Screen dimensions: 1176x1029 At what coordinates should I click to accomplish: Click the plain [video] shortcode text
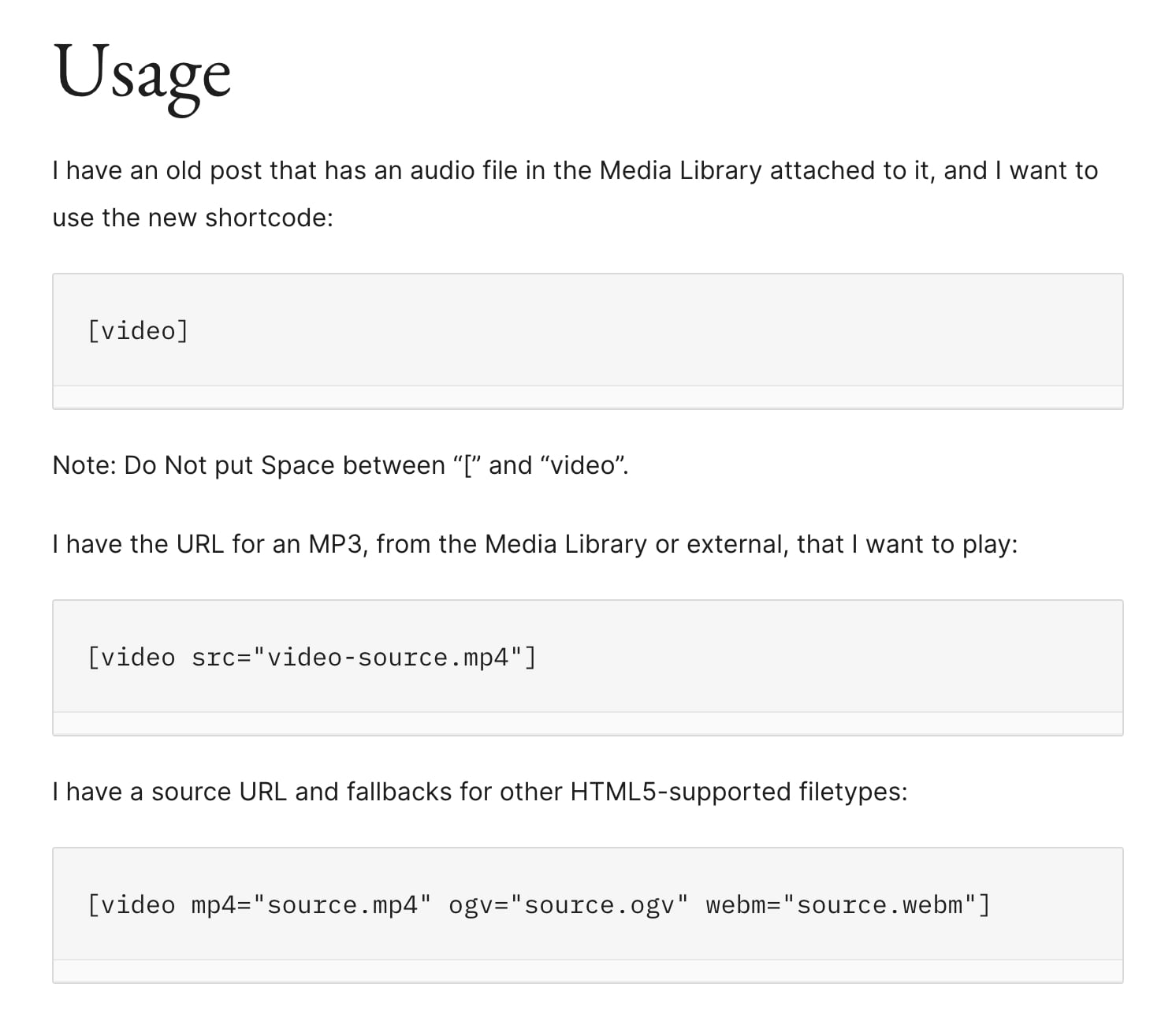tap(138, 330)
